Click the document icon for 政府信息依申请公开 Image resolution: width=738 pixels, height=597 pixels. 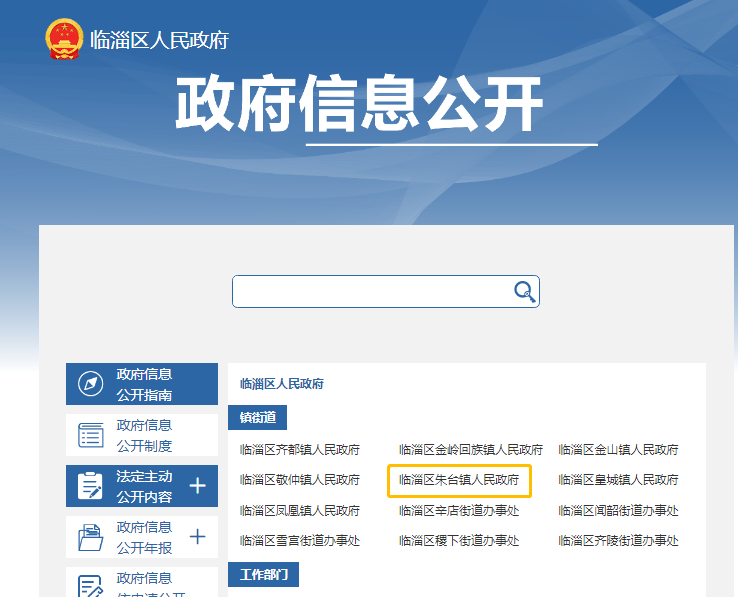[x=91, y=585]
